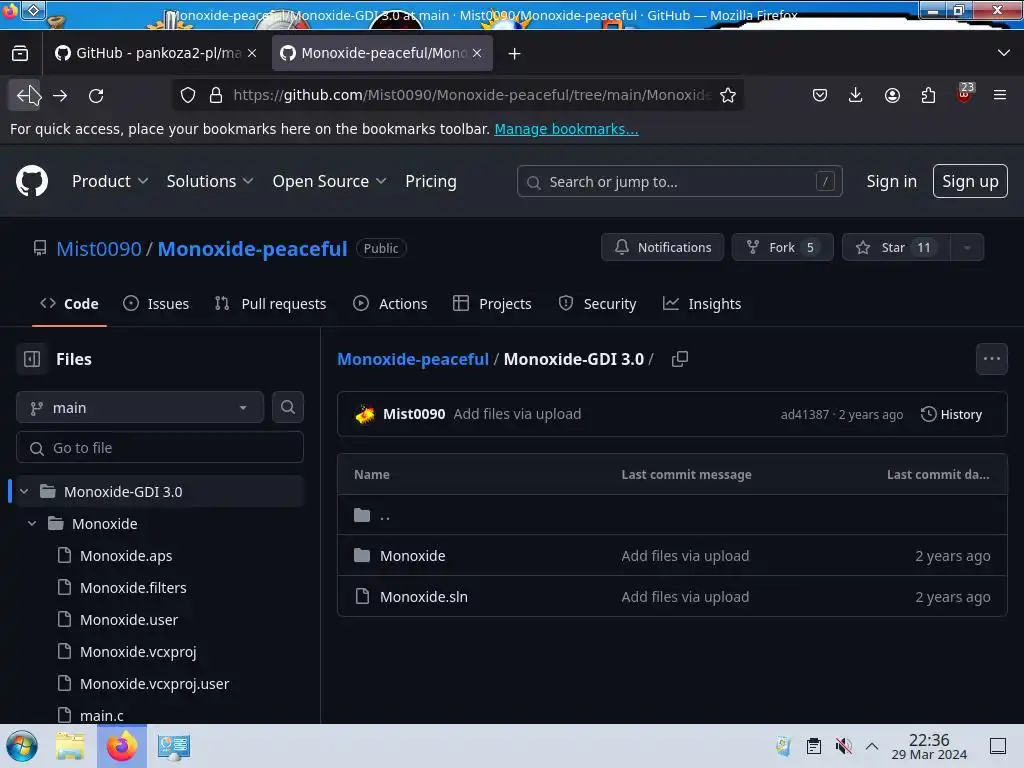Open the Firefox account icon
The image size is (1024, 768).
pos(892,95)
